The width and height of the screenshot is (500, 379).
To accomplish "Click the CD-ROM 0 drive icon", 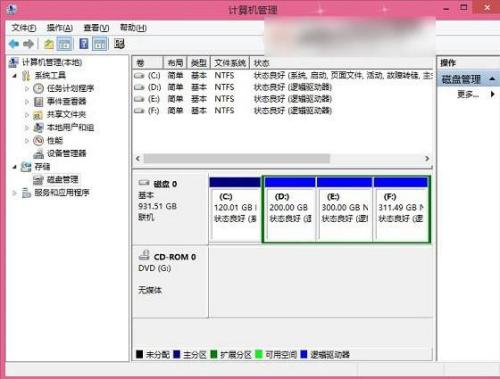I will point(144,255).
